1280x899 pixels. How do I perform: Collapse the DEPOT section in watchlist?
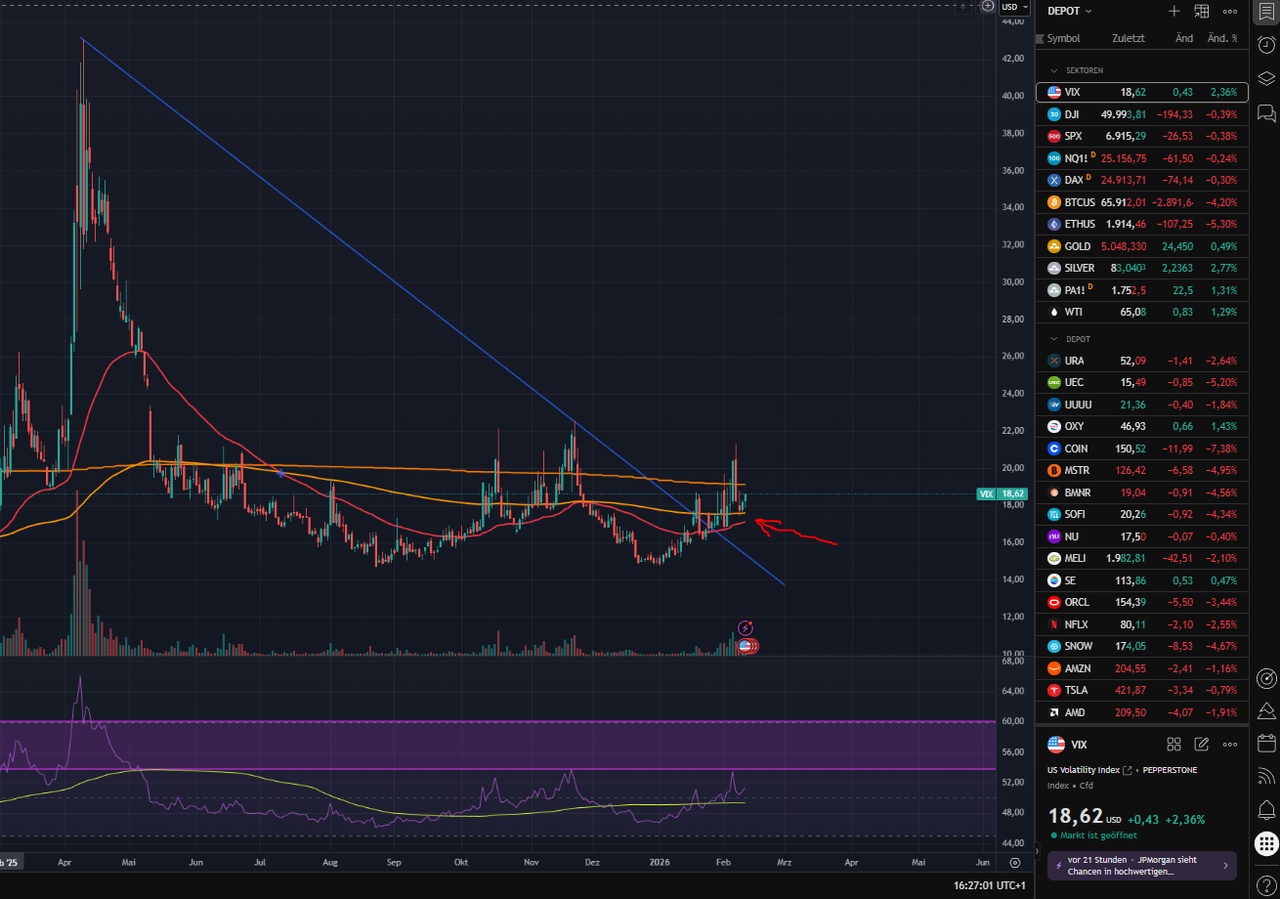coord(1053,339)
